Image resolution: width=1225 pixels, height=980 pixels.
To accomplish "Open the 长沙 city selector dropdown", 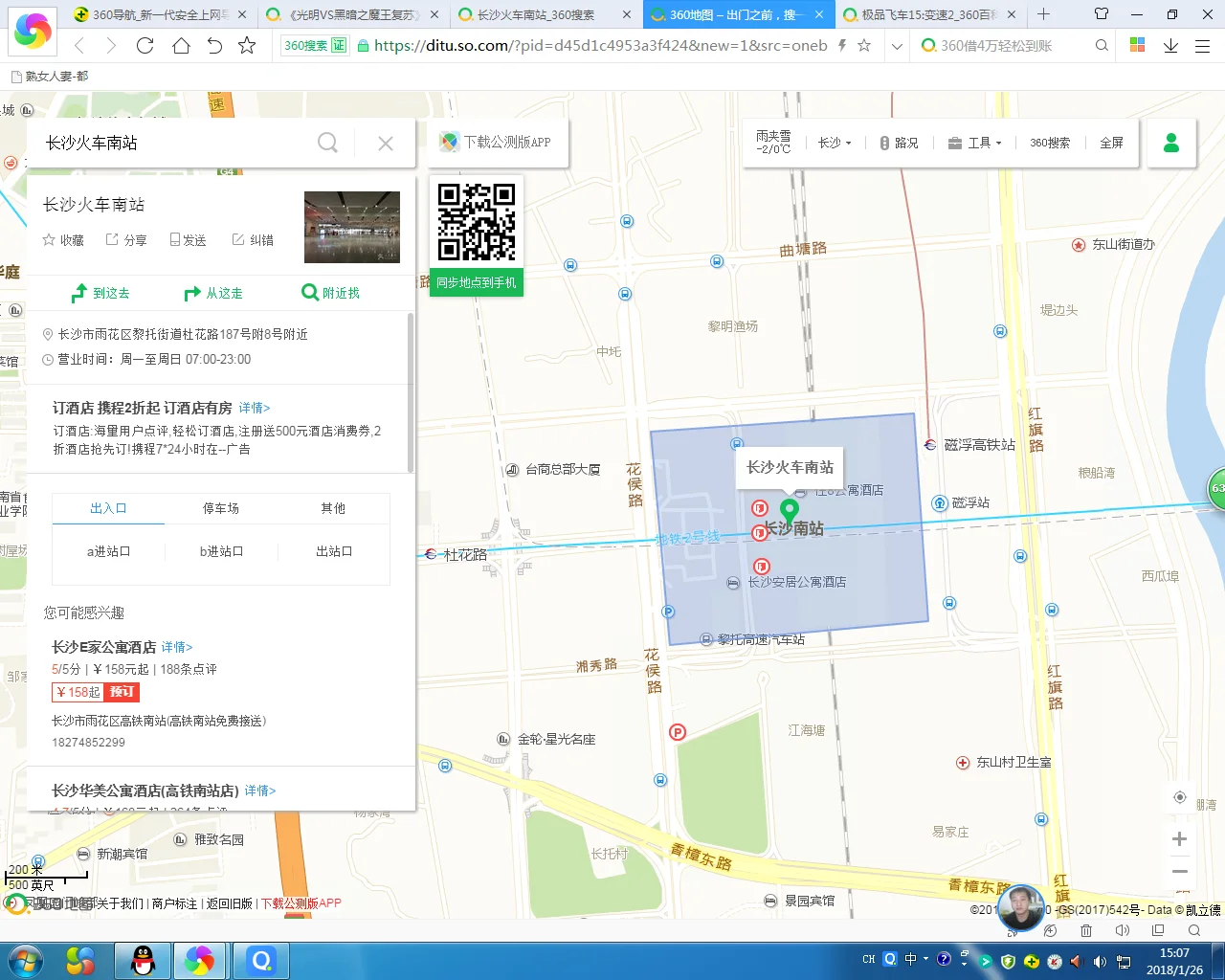I will click(x=835, y=142).
